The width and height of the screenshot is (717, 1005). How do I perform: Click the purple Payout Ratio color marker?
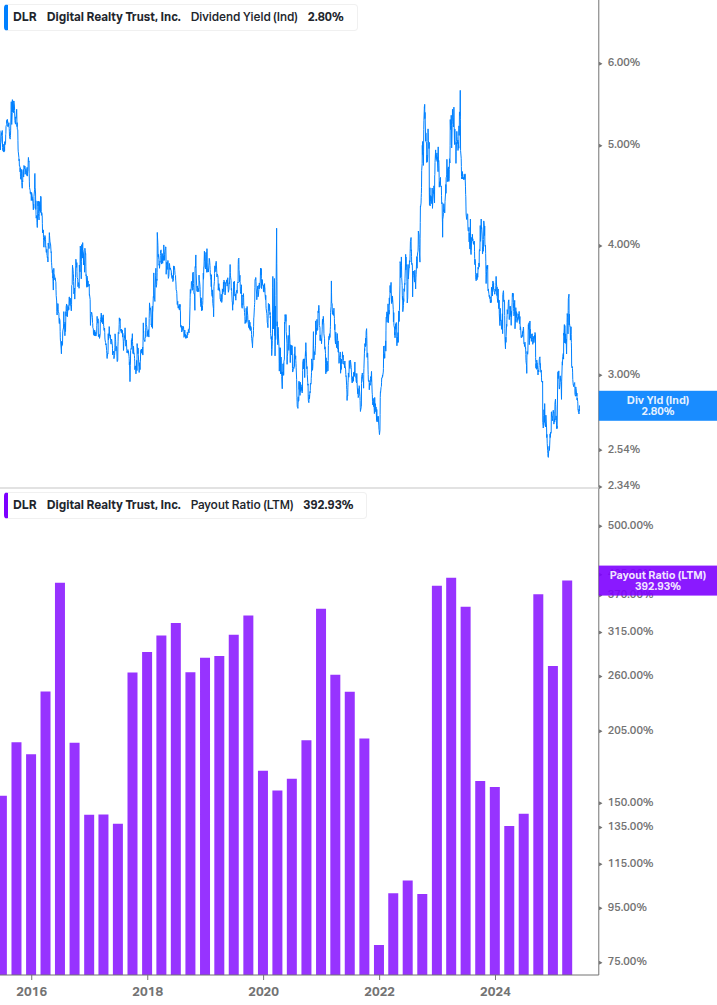(x=6, y=505)
